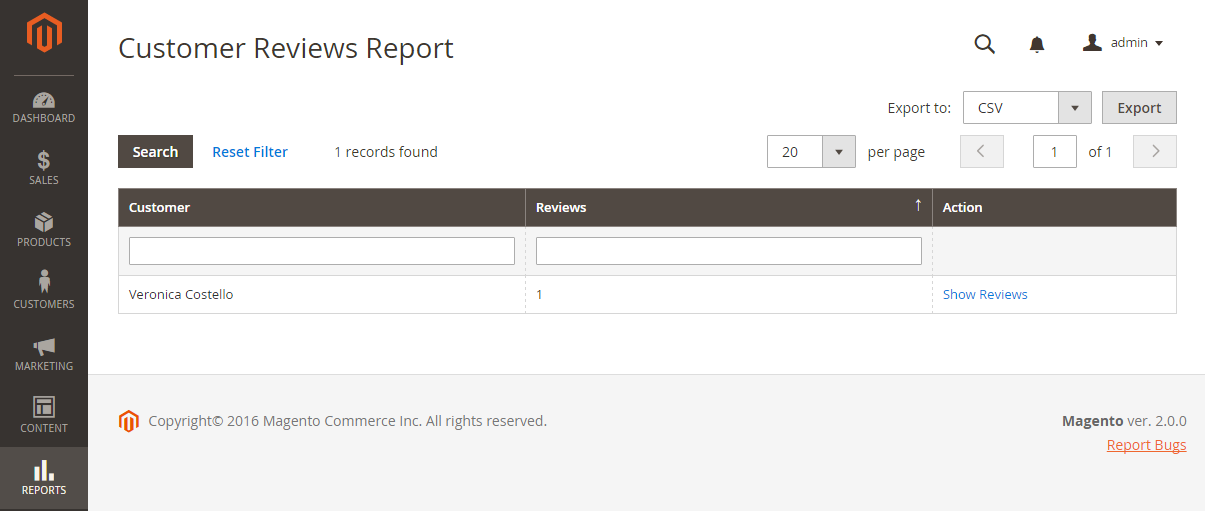The width and height of the screenshot is (1205, 511).
Task: Open Show Reviews for Veronica Costello
Action: click(x=985, y=294)
